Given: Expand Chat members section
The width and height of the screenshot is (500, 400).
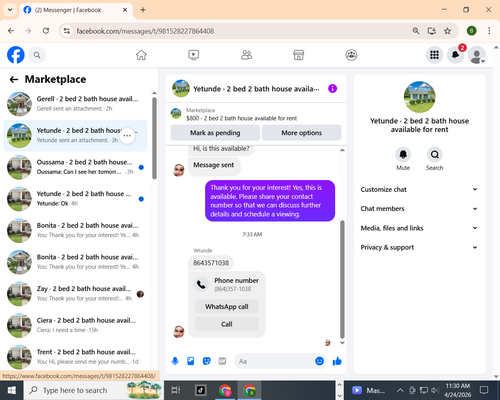Looking at the screenshot, I should tap(419, 209).
